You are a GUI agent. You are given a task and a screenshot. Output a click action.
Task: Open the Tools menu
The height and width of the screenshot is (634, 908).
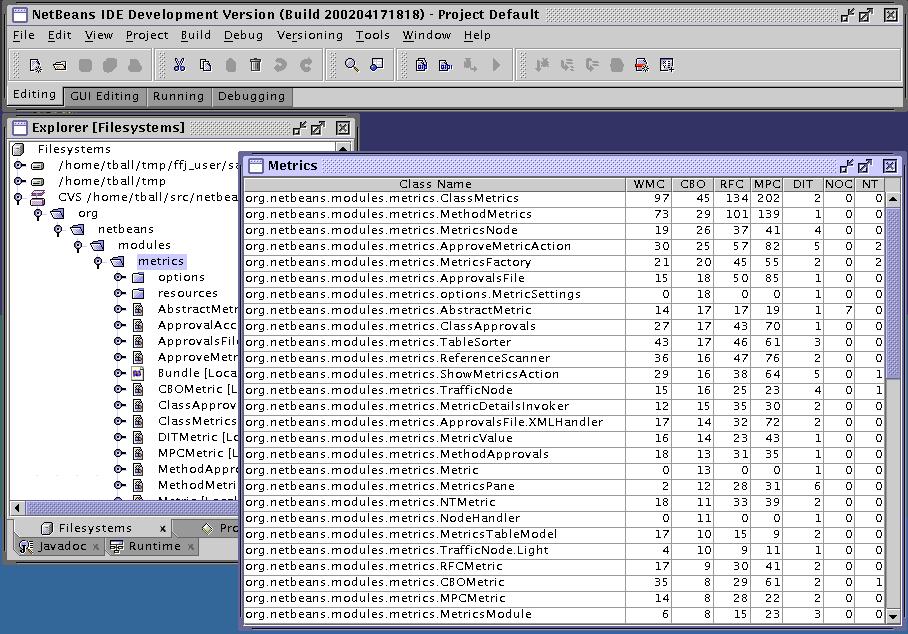coord(372,35)
